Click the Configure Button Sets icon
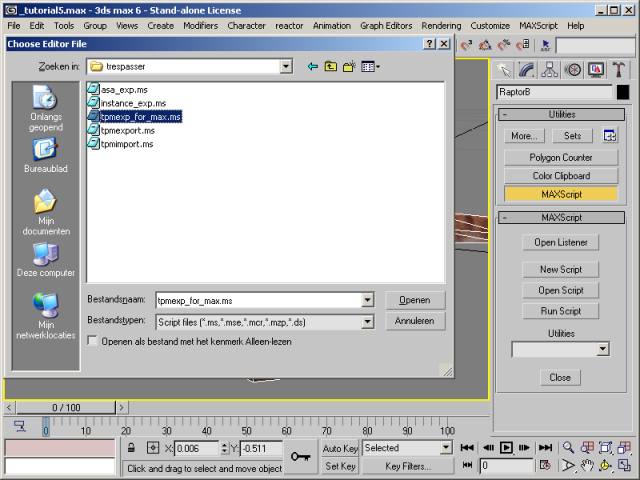The height and width of the screenshot is (480, 640). click(x=609, y=136)
